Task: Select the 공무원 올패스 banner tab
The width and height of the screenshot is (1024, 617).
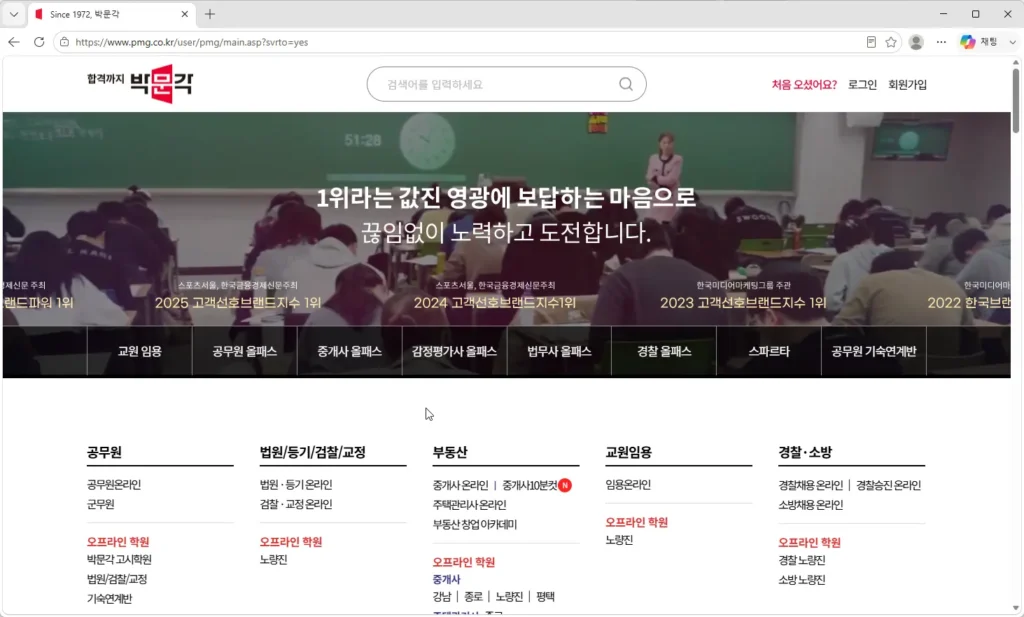Action: [244, 351]
